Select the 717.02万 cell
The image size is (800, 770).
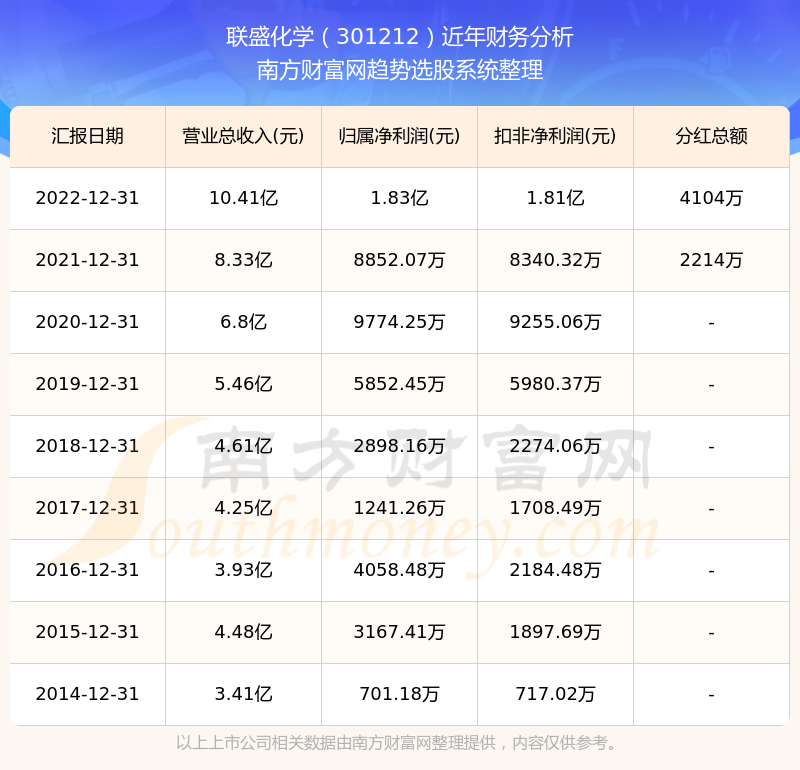tap(555, 694)
